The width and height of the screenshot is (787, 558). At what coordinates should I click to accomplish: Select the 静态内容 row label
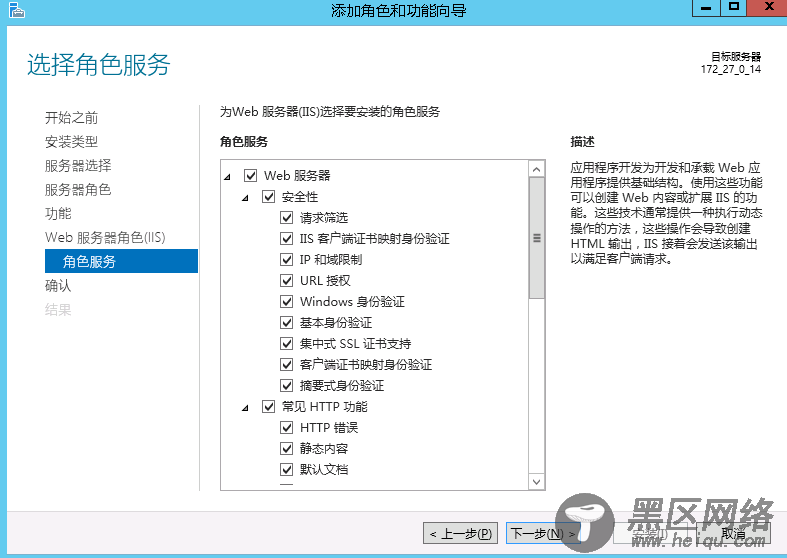click(324, 449)
